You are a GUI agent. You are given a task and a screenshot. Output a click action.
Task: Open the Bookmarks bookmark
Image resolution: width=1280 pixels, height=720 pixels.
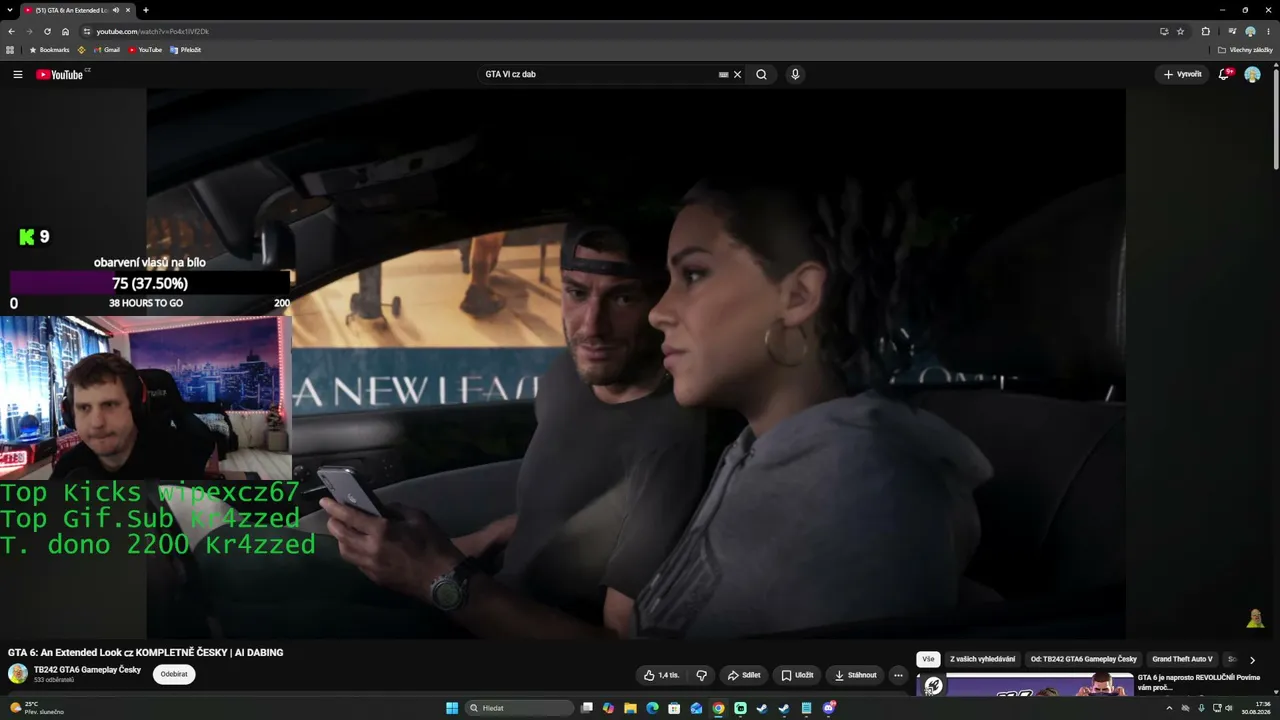[x=49, y=50]
